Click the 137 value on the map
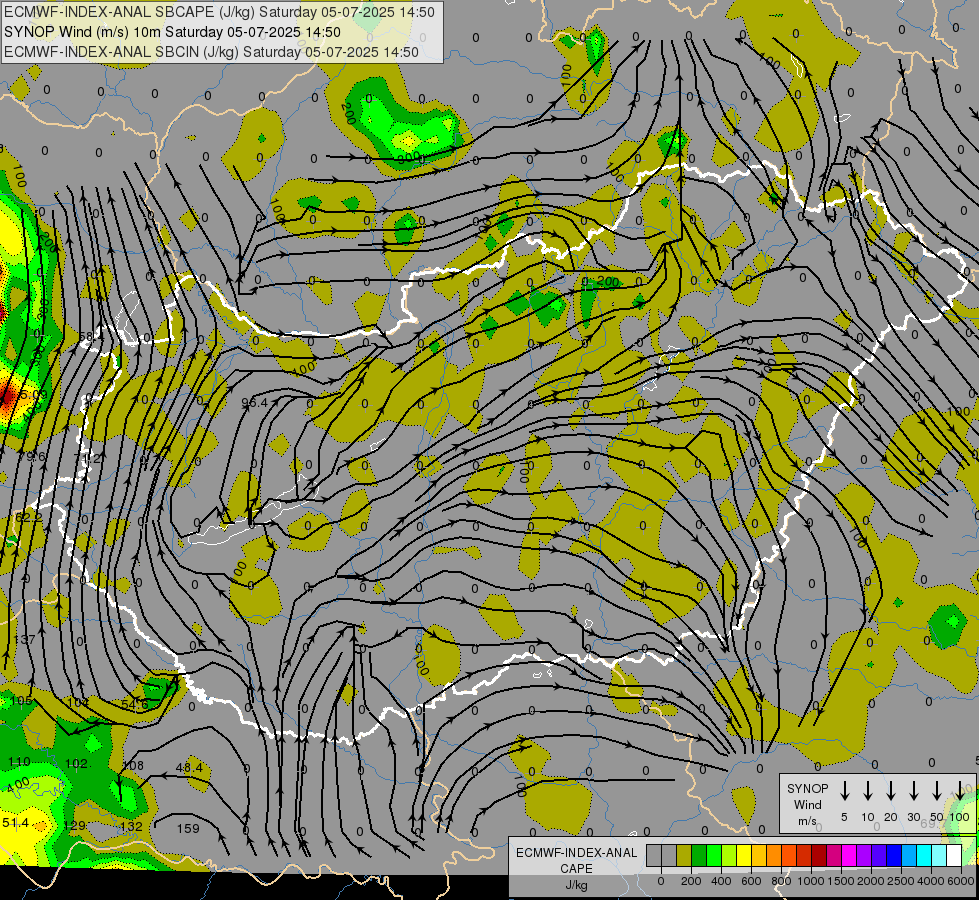Image resolution: width=979 pixels, height=900 pixels. tap(24, 640)
